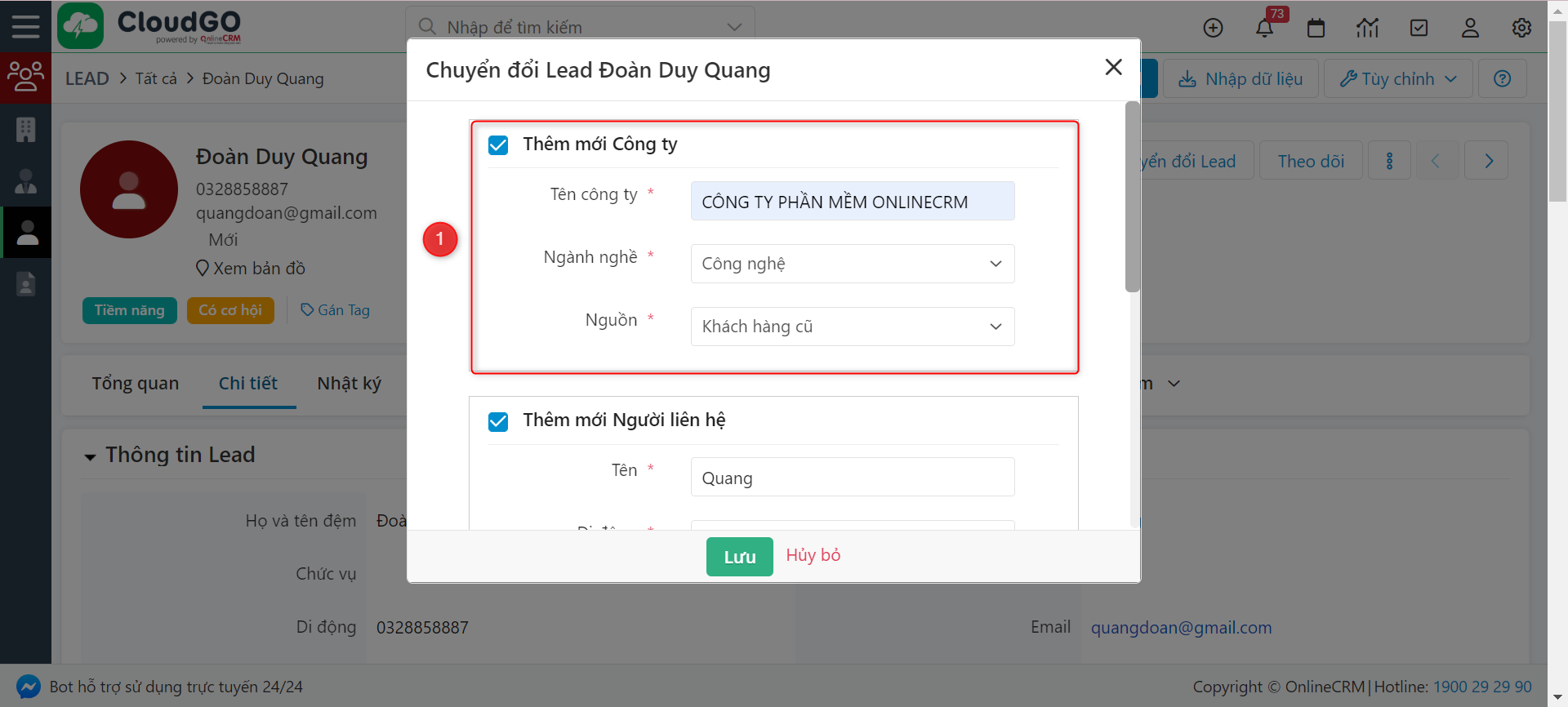Click the Tên công ty input field

852,202
